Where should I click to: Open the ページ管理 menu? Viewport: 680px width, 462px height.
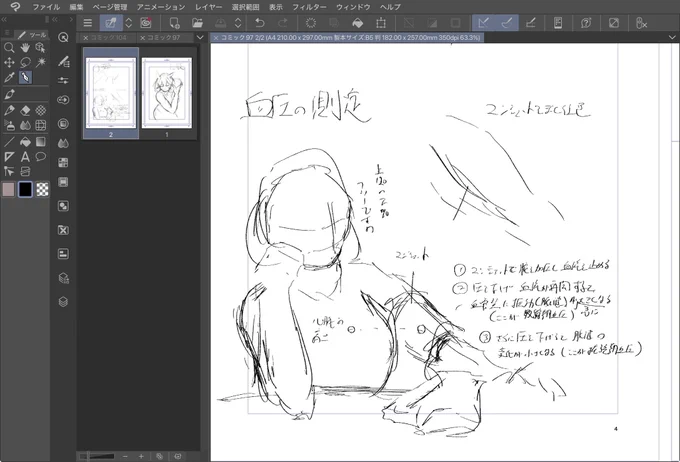click(110, 7)
